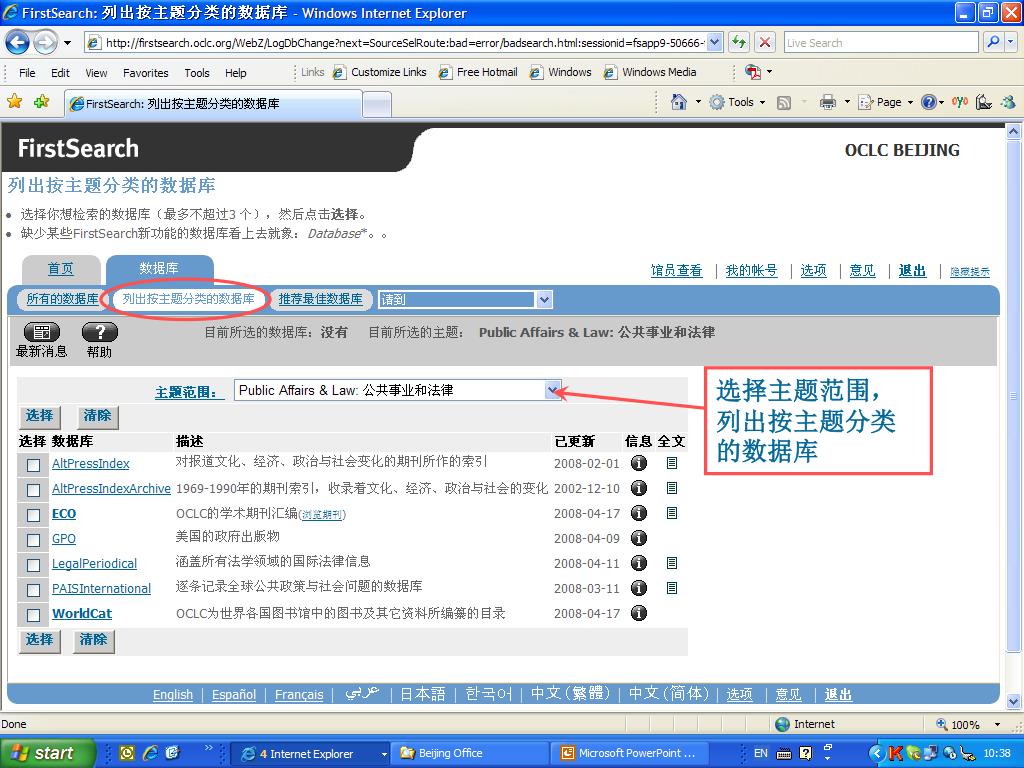Open the File menu
Viewport: 1024px width, 768px height.
(27, 72)
